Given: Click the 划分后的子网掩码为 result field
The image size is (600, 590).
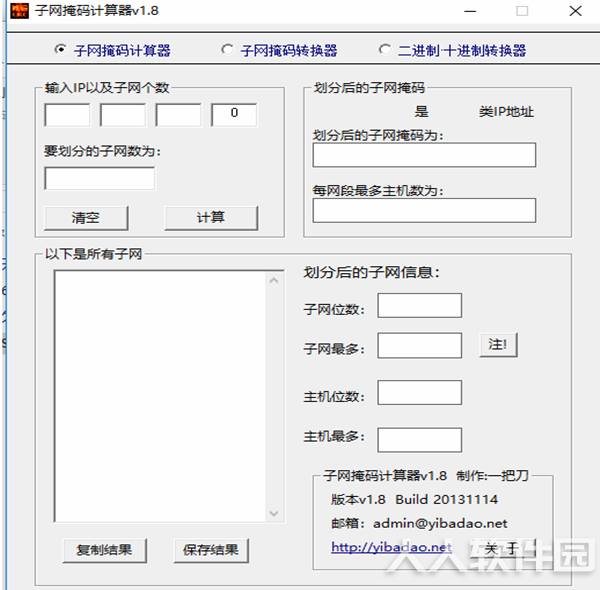Looking at the screenshot, I should tap(424, 155).
